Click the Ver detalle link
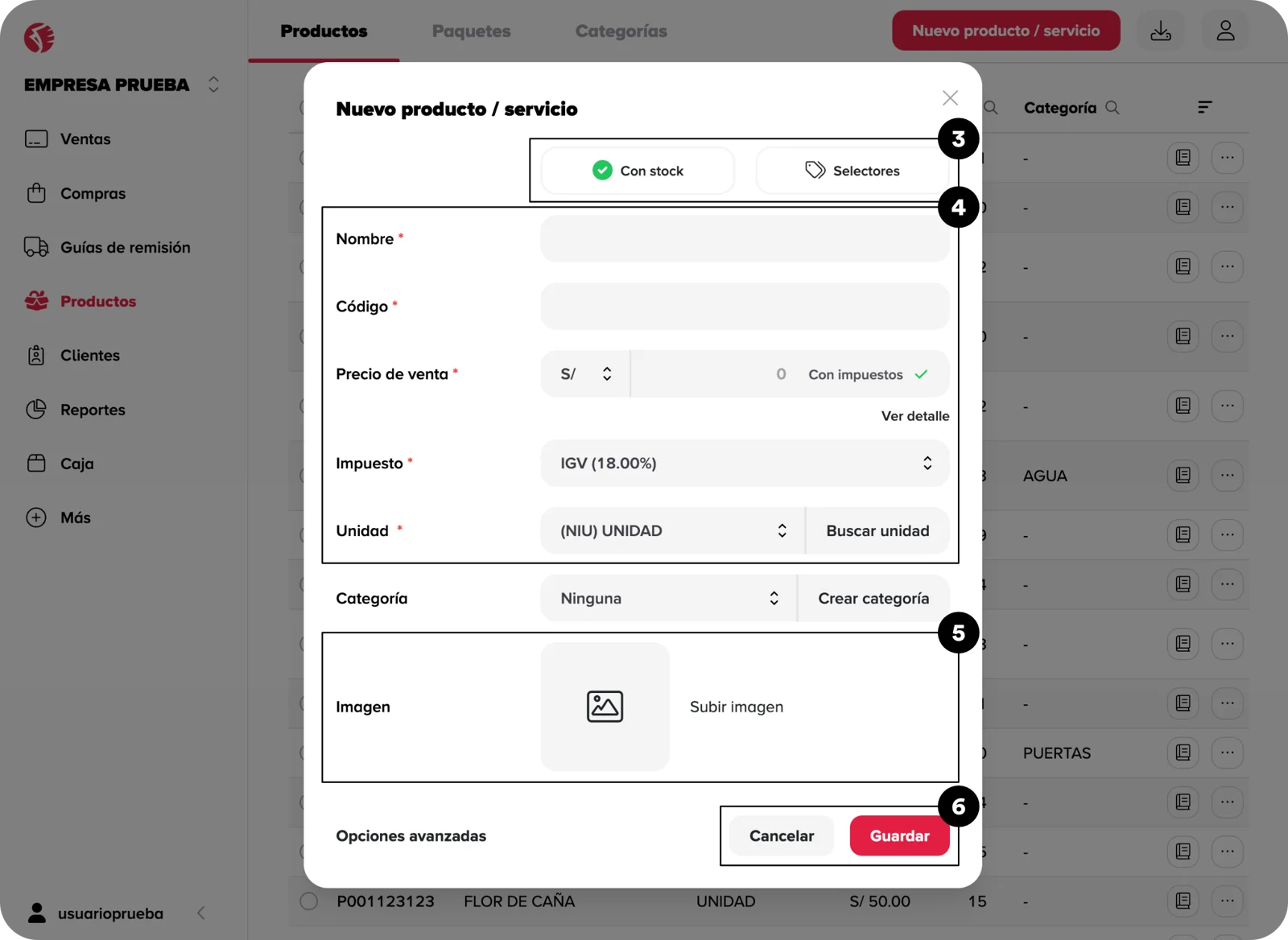This screenshot has width=1288, height=940. pyautogui.click(x=914, y=416)
